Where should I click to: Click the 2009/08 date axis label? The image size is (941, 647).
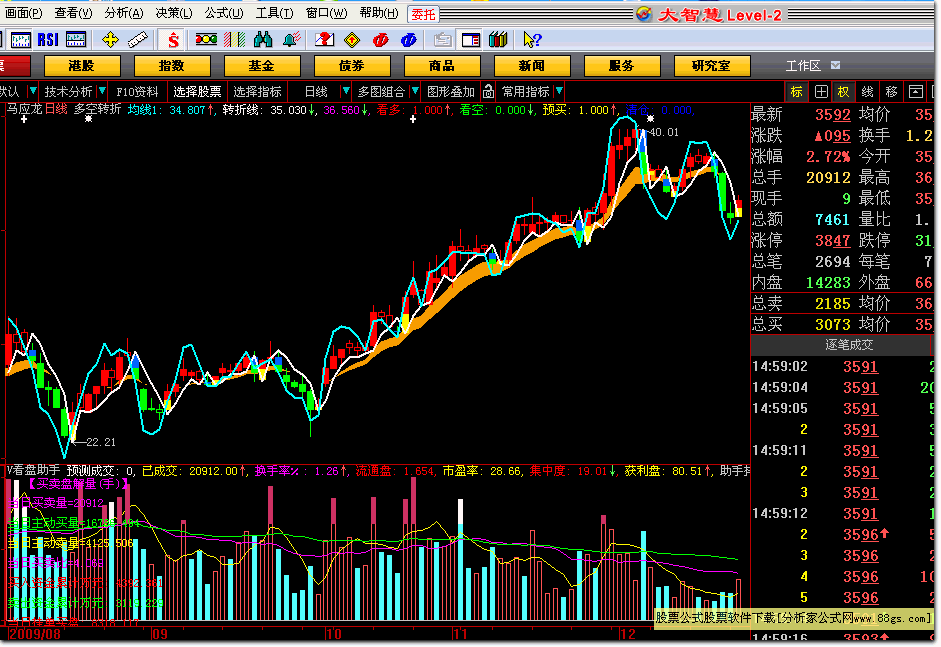34,634
